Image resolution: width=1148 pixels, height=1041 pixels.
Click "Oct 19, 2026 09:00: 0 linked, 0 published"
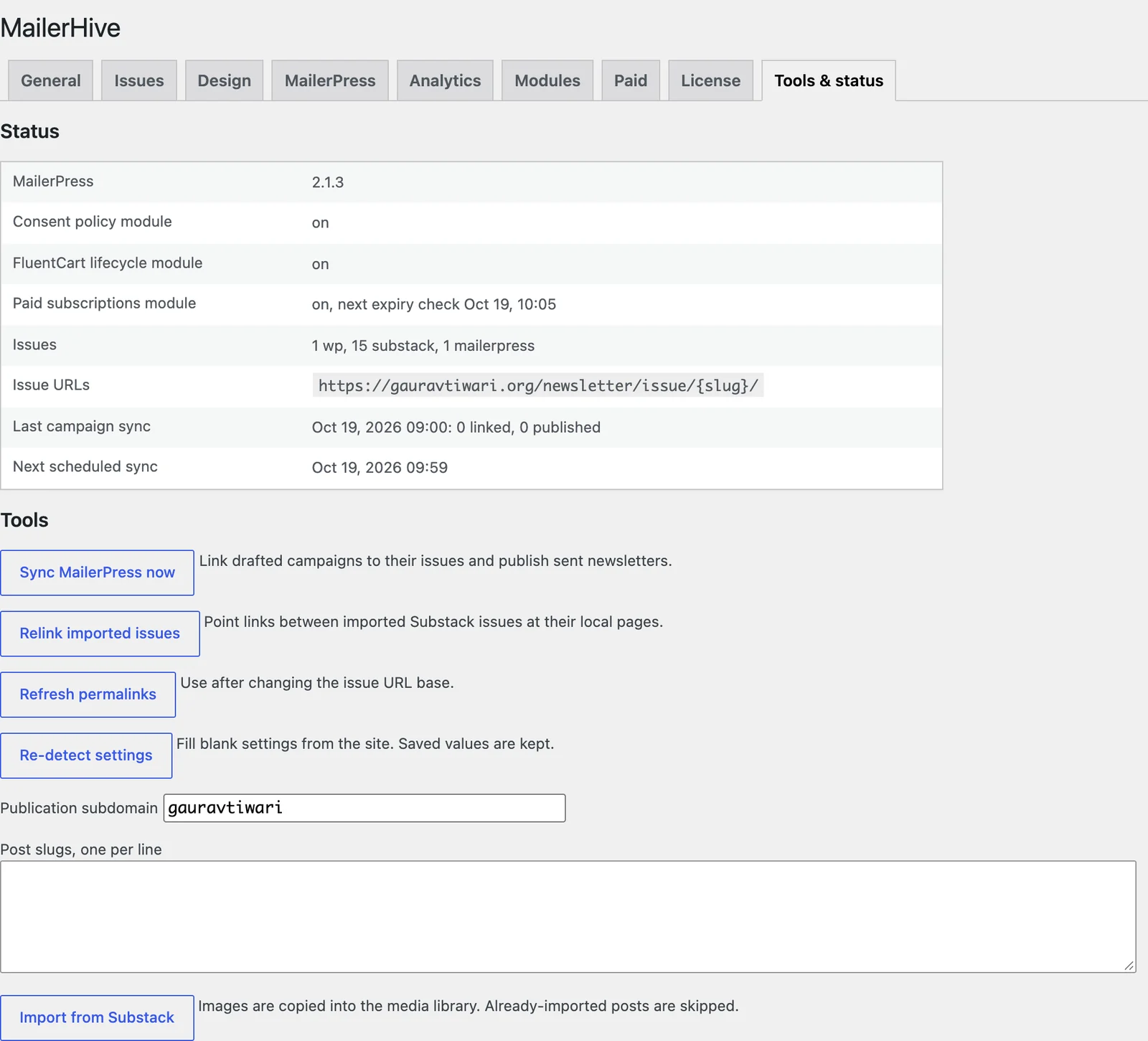(456, 428)
